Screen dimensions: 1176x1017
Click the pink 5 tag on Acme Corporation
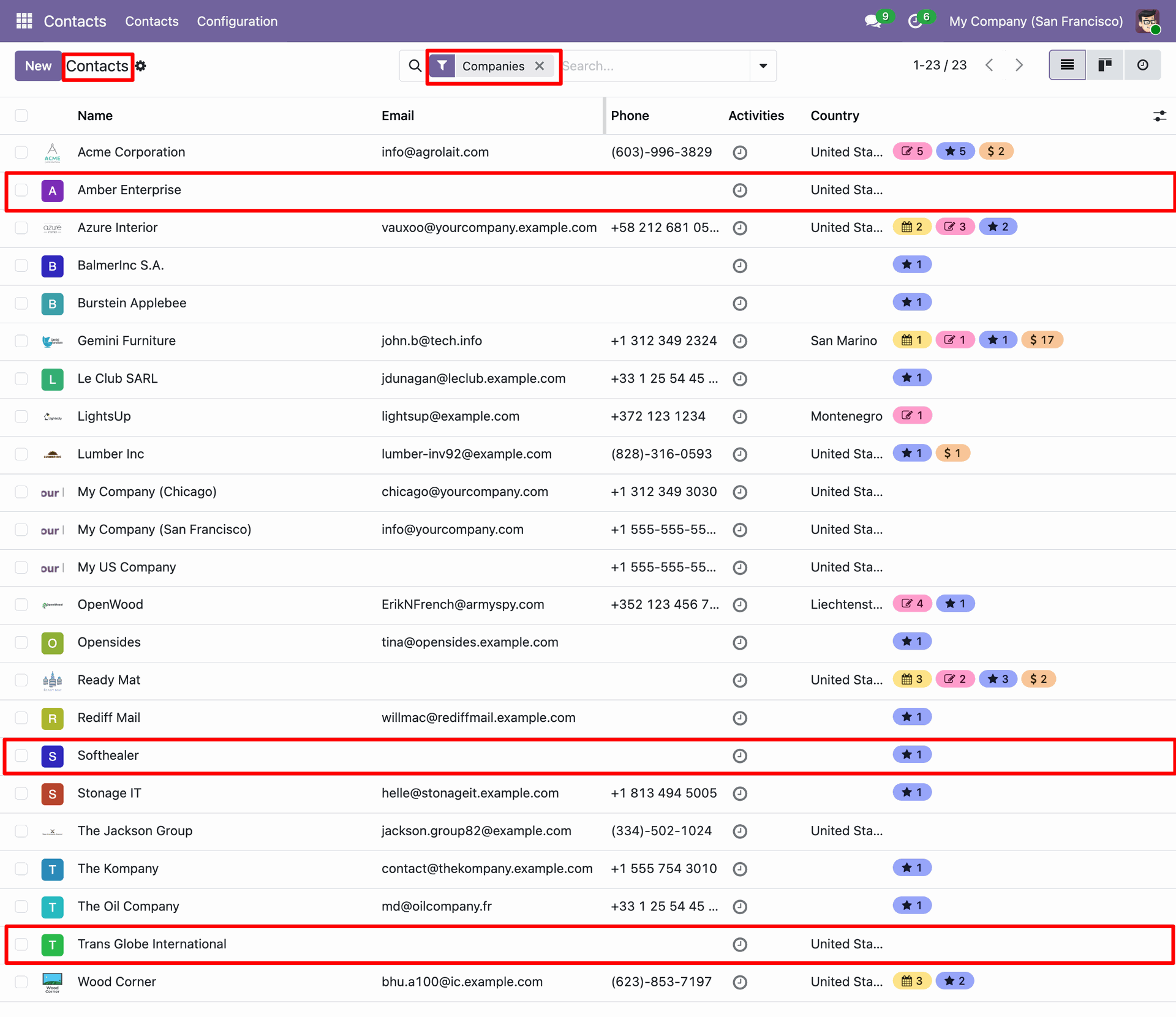[x=912, y=151]
